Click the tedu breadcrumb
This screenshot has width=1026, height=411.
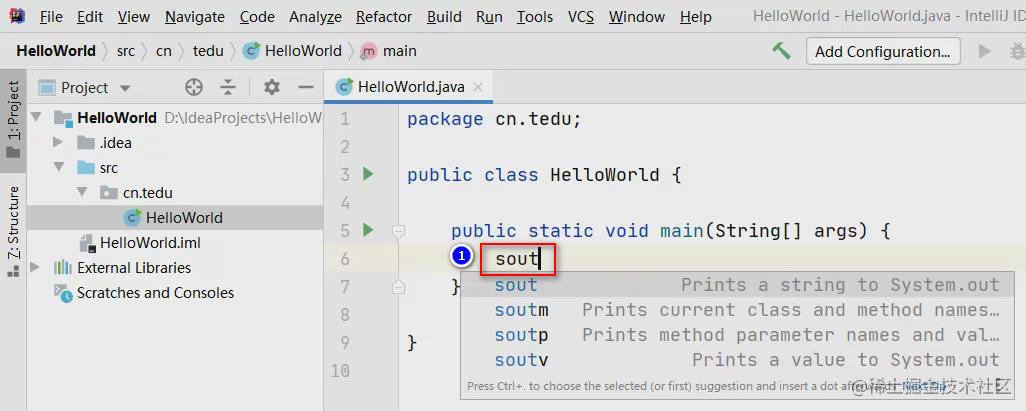pos(208,51)
